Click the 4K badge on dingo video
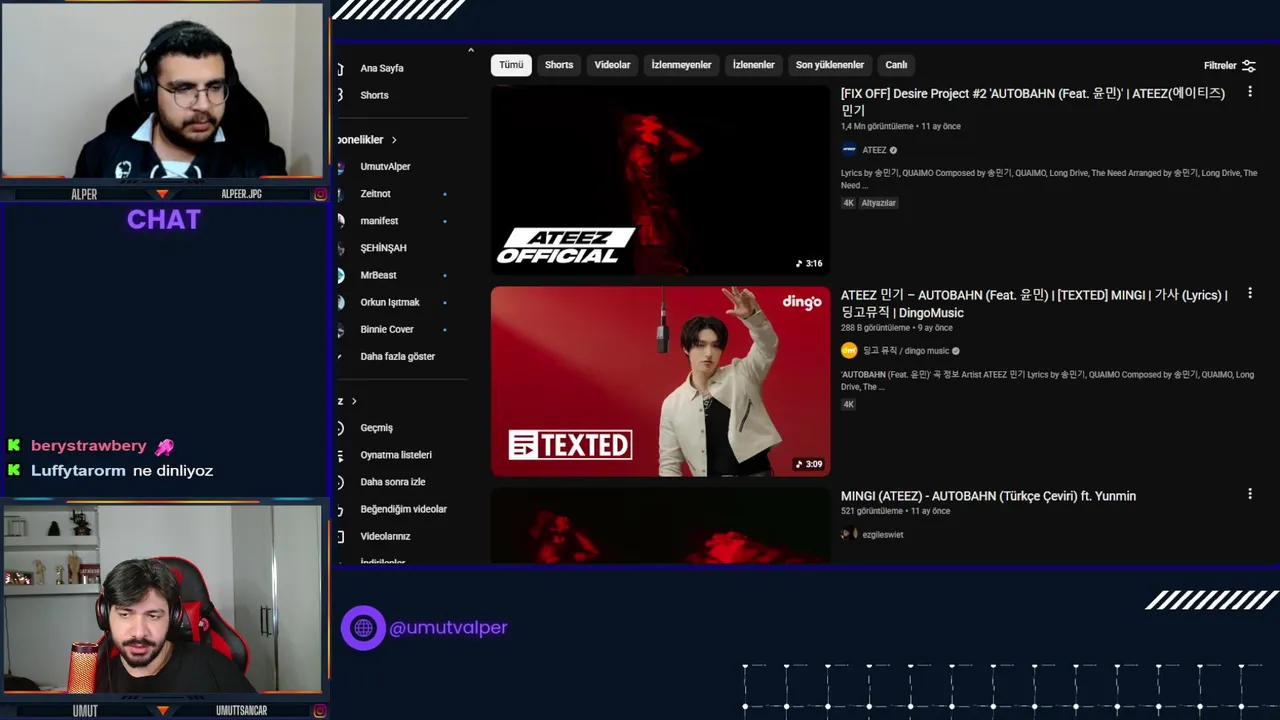The image size is (1280, 720). coord(848,405)
